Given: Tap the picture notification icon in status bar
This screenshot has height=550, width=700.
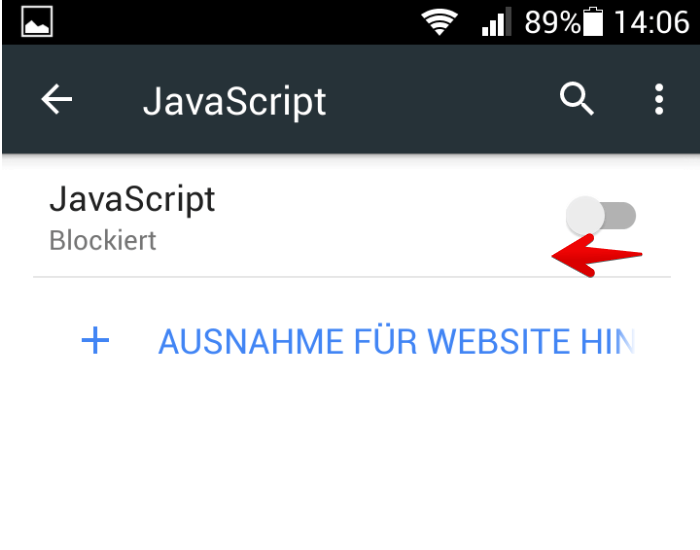Looking at the screenshot, I should [37, 21].
